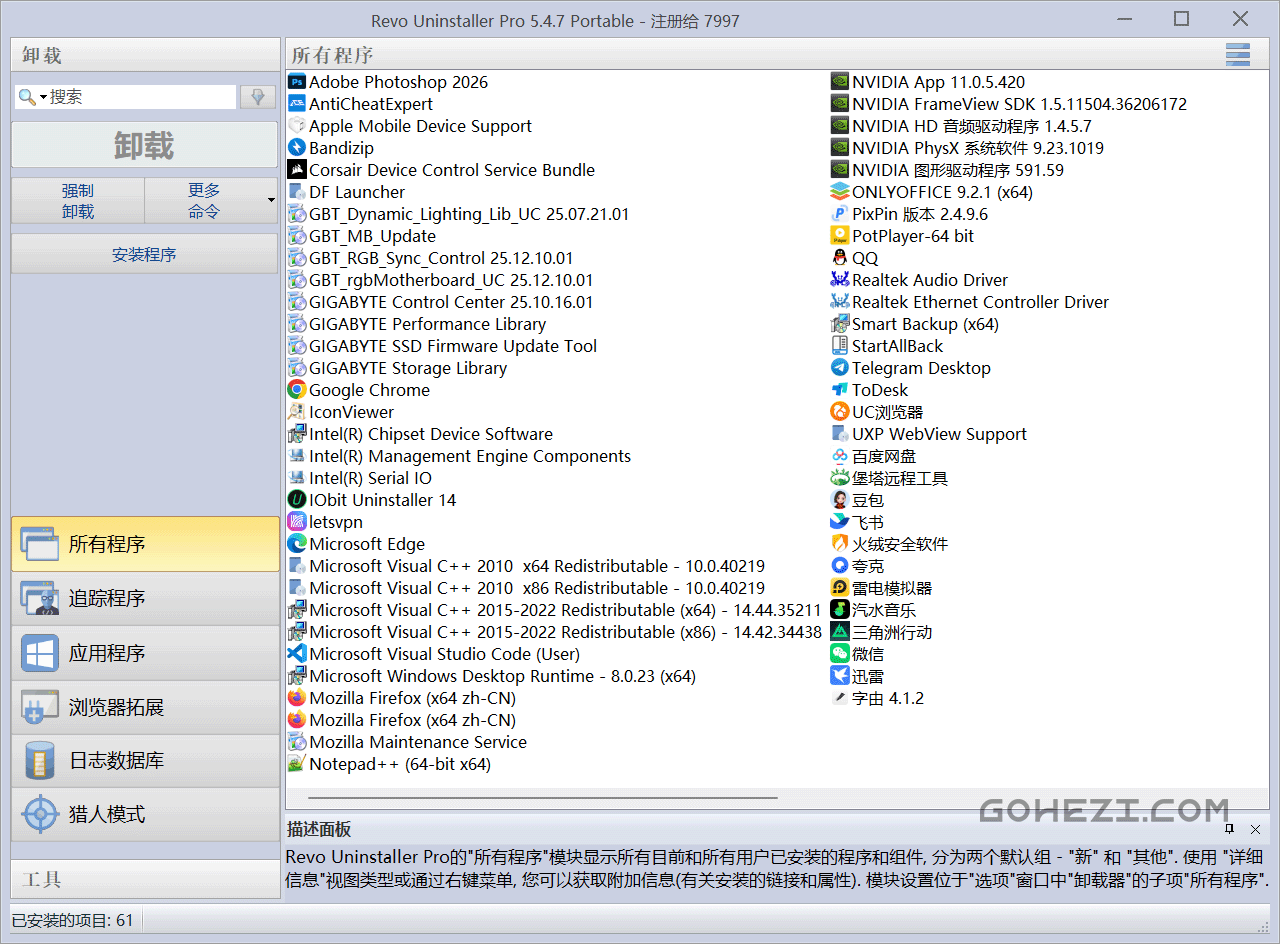
Task: Click the Hunter Mode crosshair icon
Action: 40,814
